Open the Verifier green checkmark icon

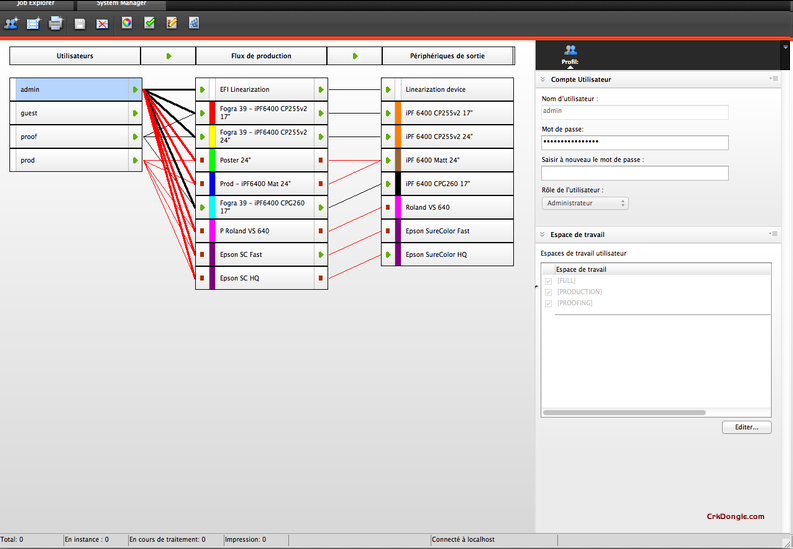149,23
